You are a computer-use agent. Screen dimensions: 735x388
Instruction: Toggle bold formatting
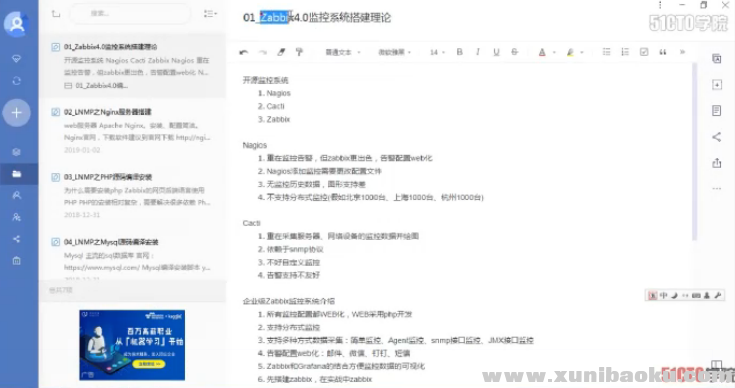[459, 52]
